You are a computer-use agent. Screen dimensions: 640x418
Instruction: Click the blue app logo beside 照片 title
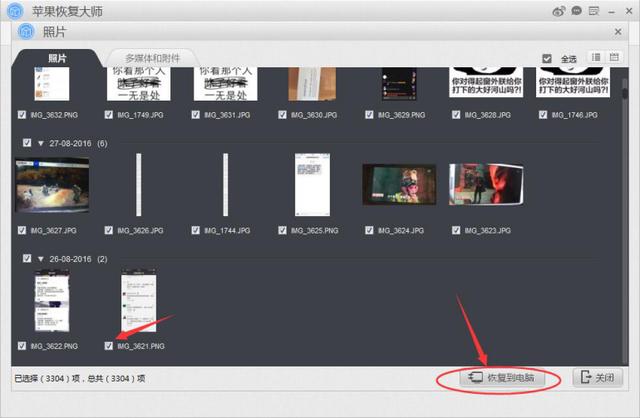pyautogui.click(x=27, y=32)
